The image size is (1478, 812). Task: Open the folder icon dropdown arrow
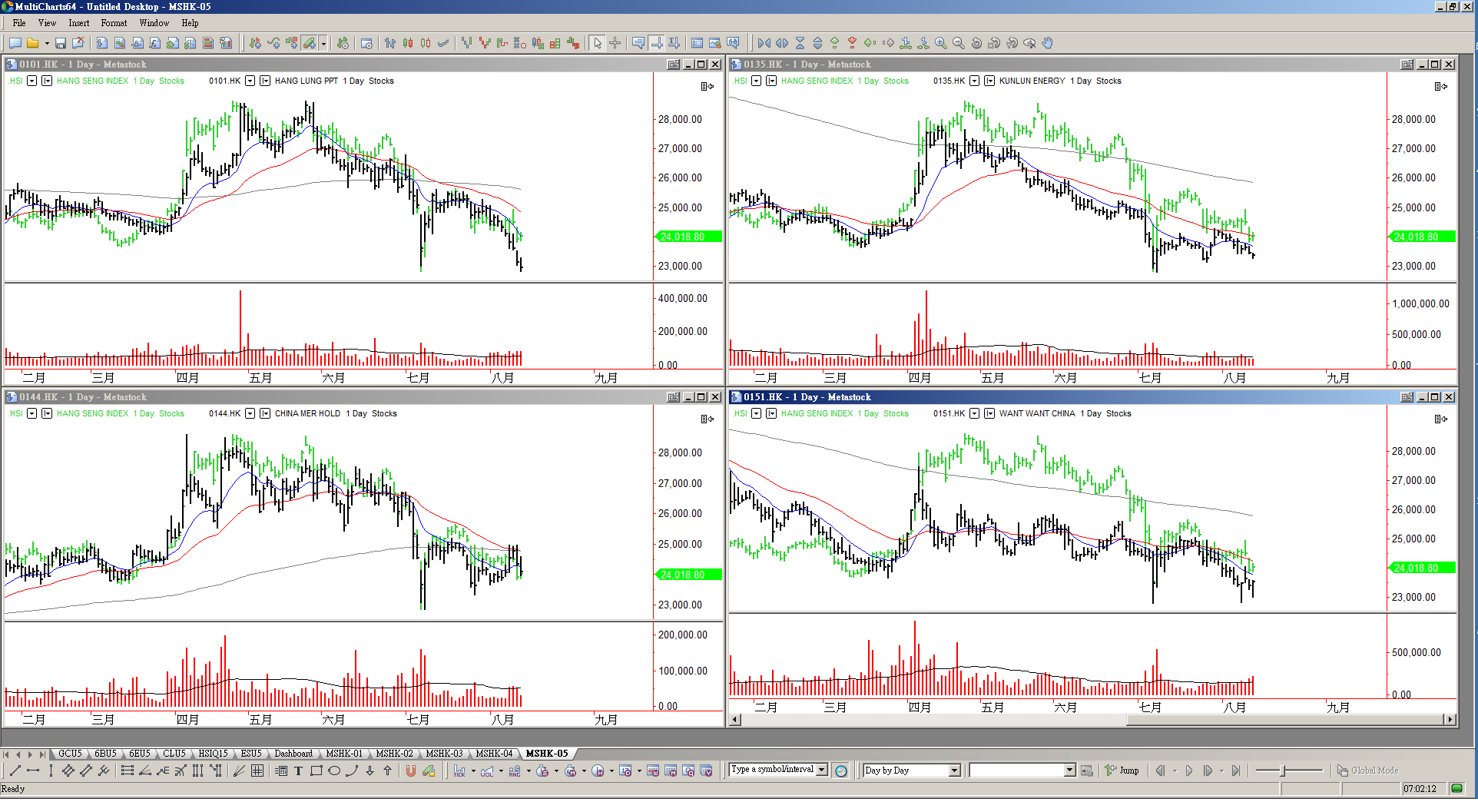click(47, 44)
